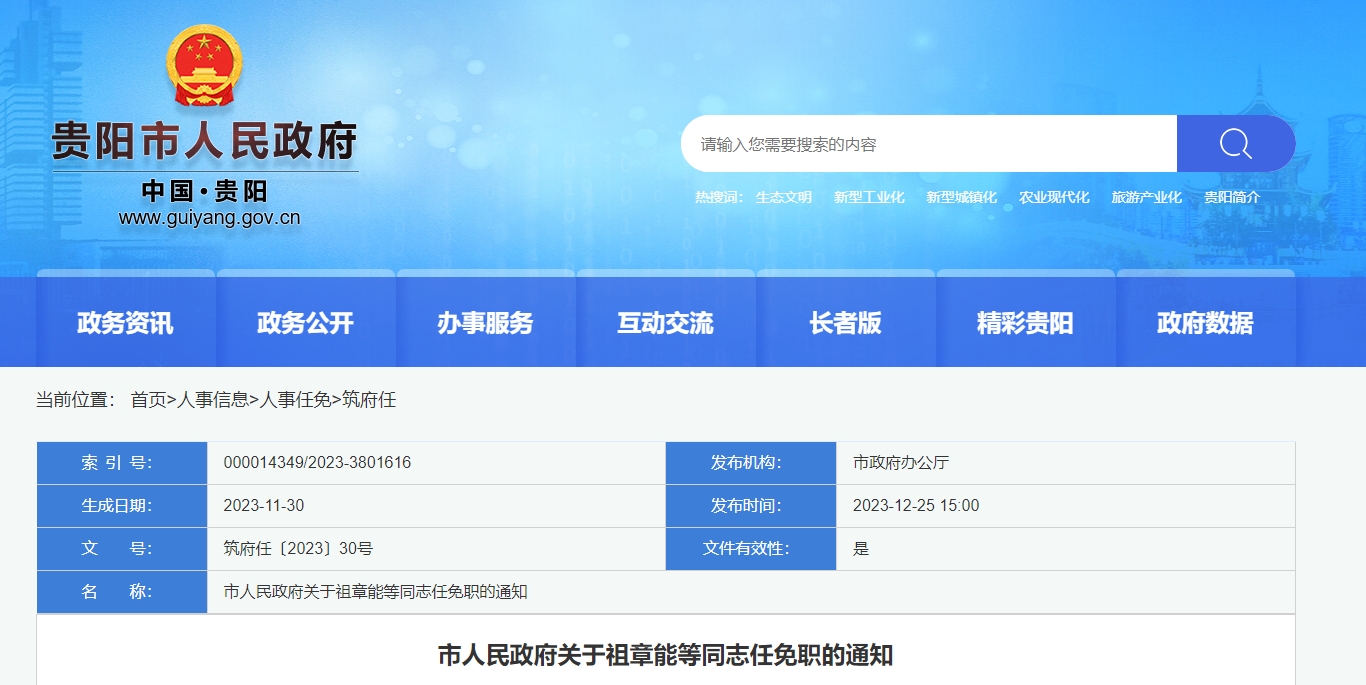Go to 首页 in breadcrumb
Viewport: 1366px width, 685px height.
[x=148, y=400]
